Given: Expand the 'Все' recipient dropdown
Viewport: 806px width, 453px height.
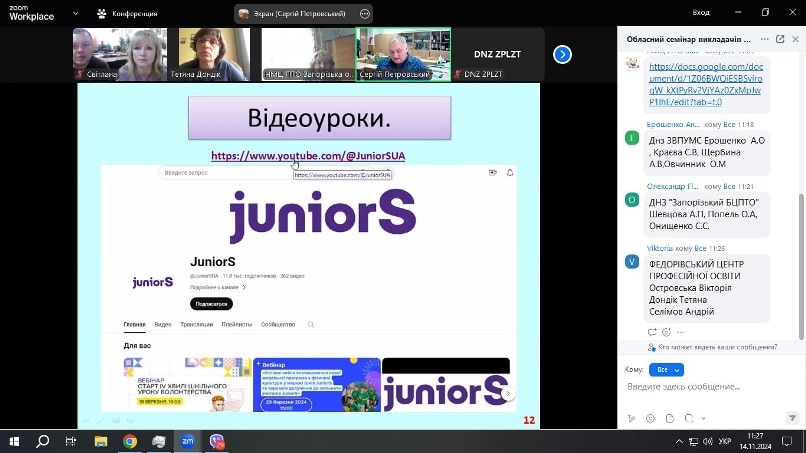Looking at the screenshot, I should tap(666, 370).
